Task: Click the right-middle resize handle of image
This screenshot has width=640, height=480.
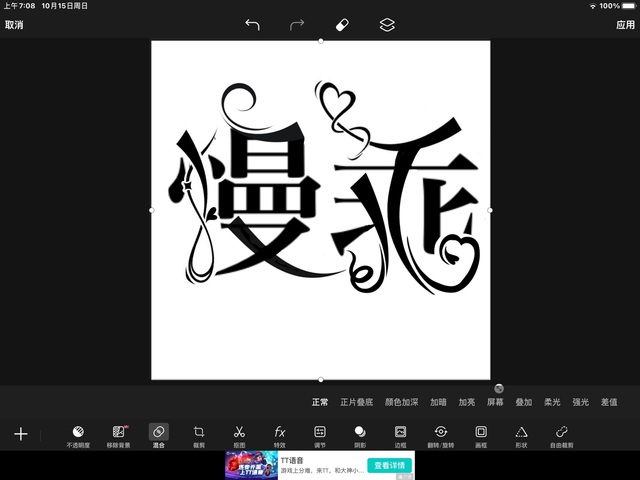Action: click(490, 210)
